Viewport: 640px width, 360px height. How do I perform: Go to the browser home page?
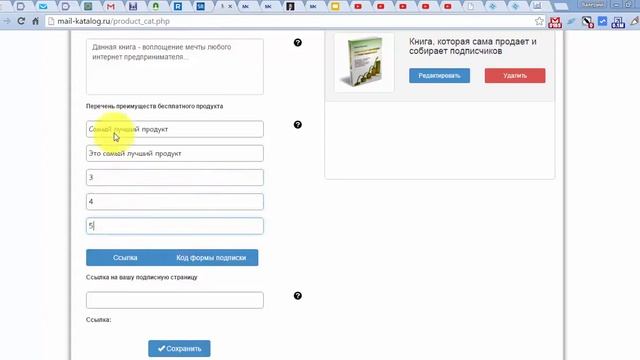click(36, 21)
